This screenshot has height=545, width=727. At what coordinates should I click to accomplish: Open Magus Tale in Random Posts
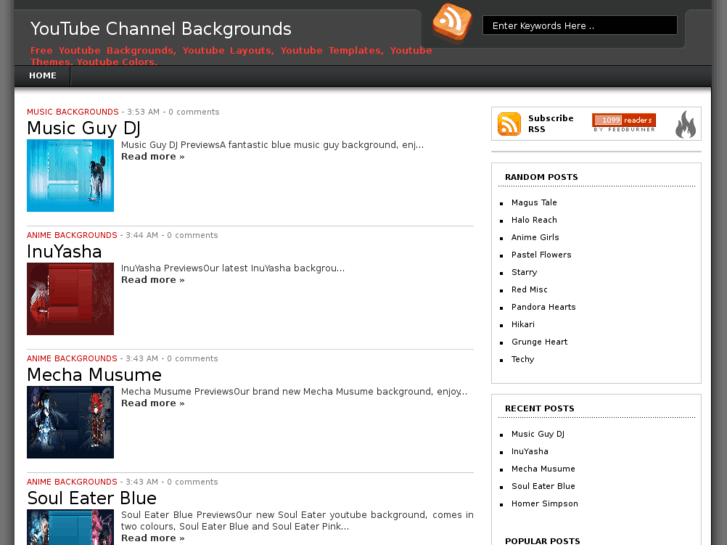[x=534, y=203]
